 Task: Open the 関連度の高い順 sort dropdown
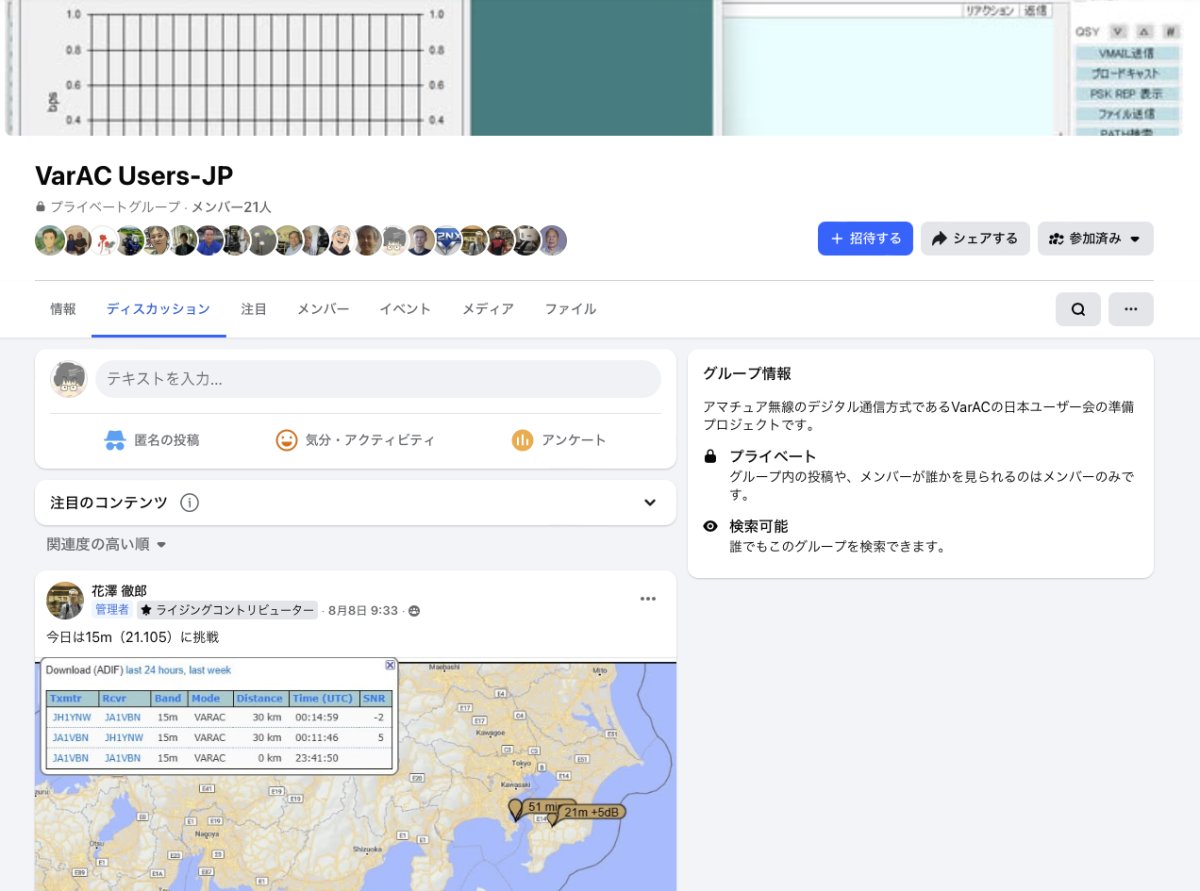pos(107,545)
